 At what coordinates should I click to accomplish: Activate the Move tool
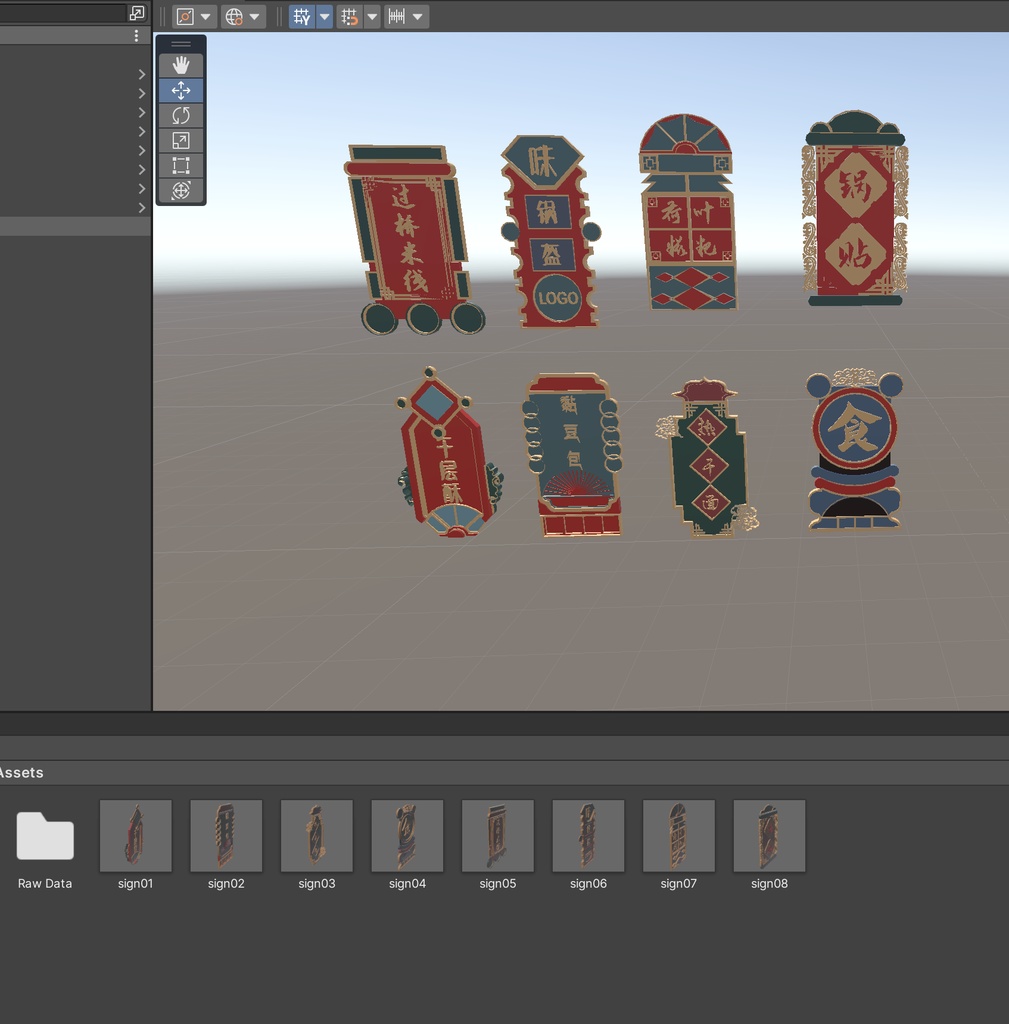pyautogui.click(x=181, y=90)
